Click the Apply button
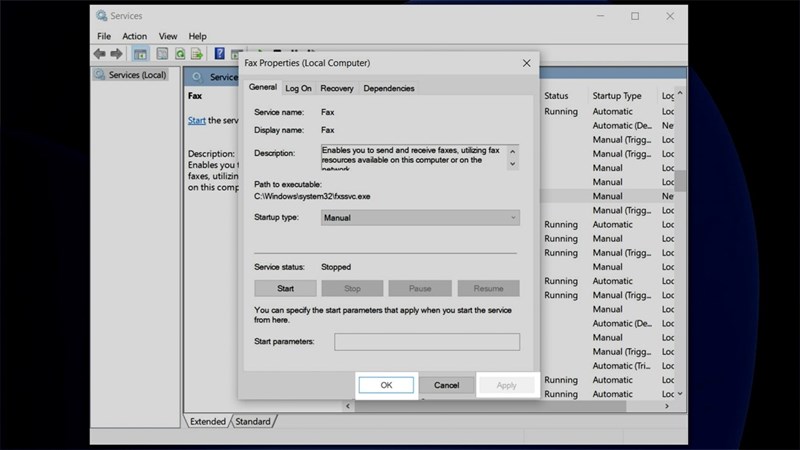Viewport: 800px width, 450px height. pos(507,385)
